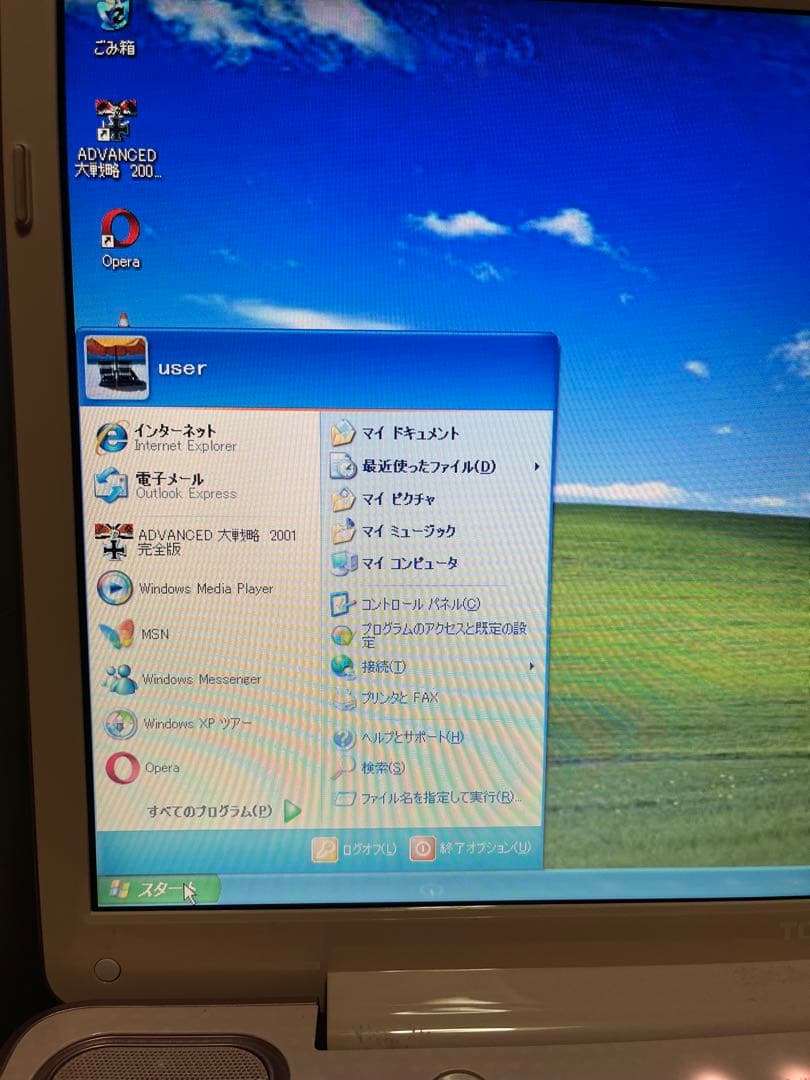Click the マイ ミュージック folder icon

point(343,531)
